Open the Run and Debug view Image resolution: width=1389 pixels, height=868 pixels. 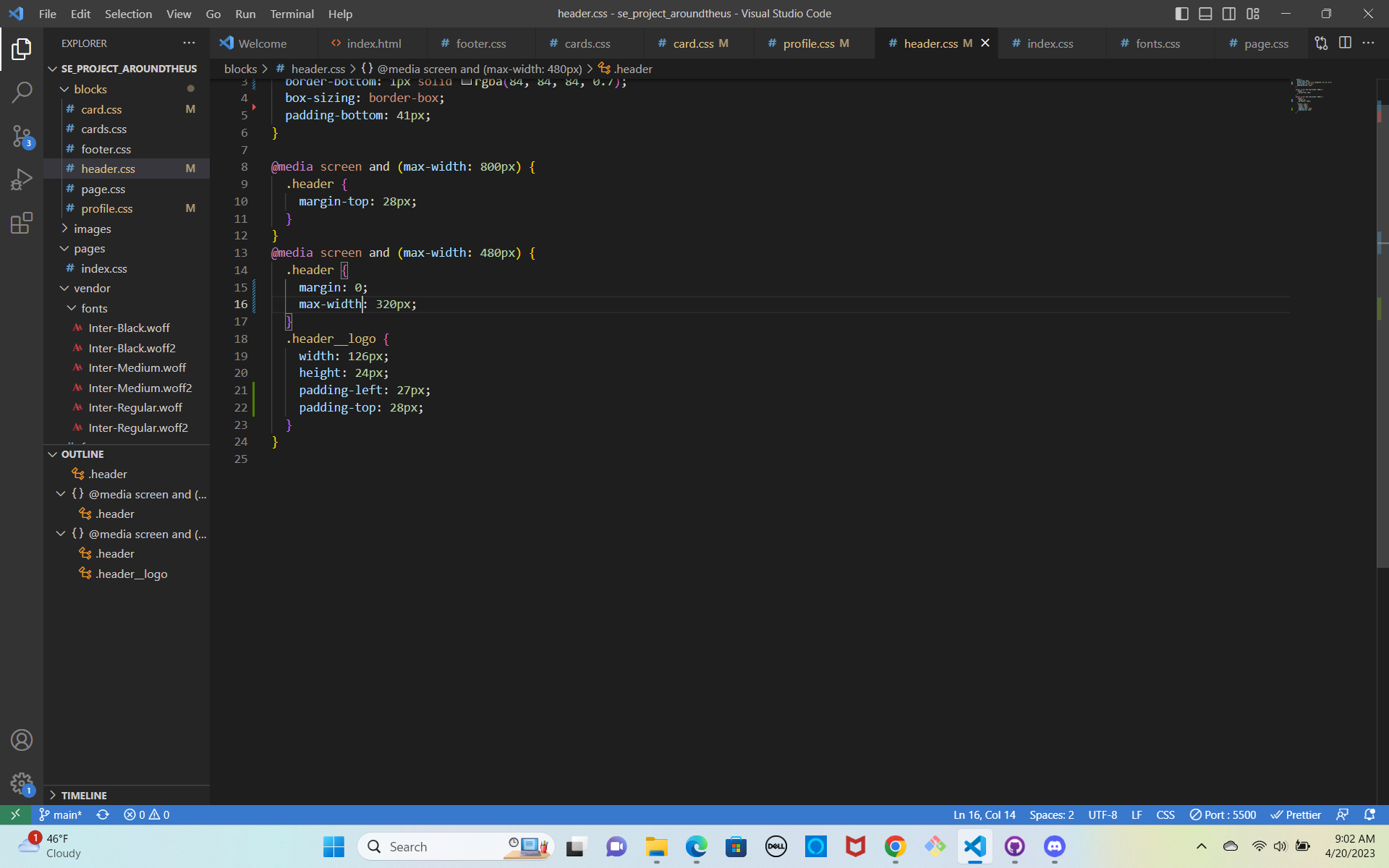point(22,179)
